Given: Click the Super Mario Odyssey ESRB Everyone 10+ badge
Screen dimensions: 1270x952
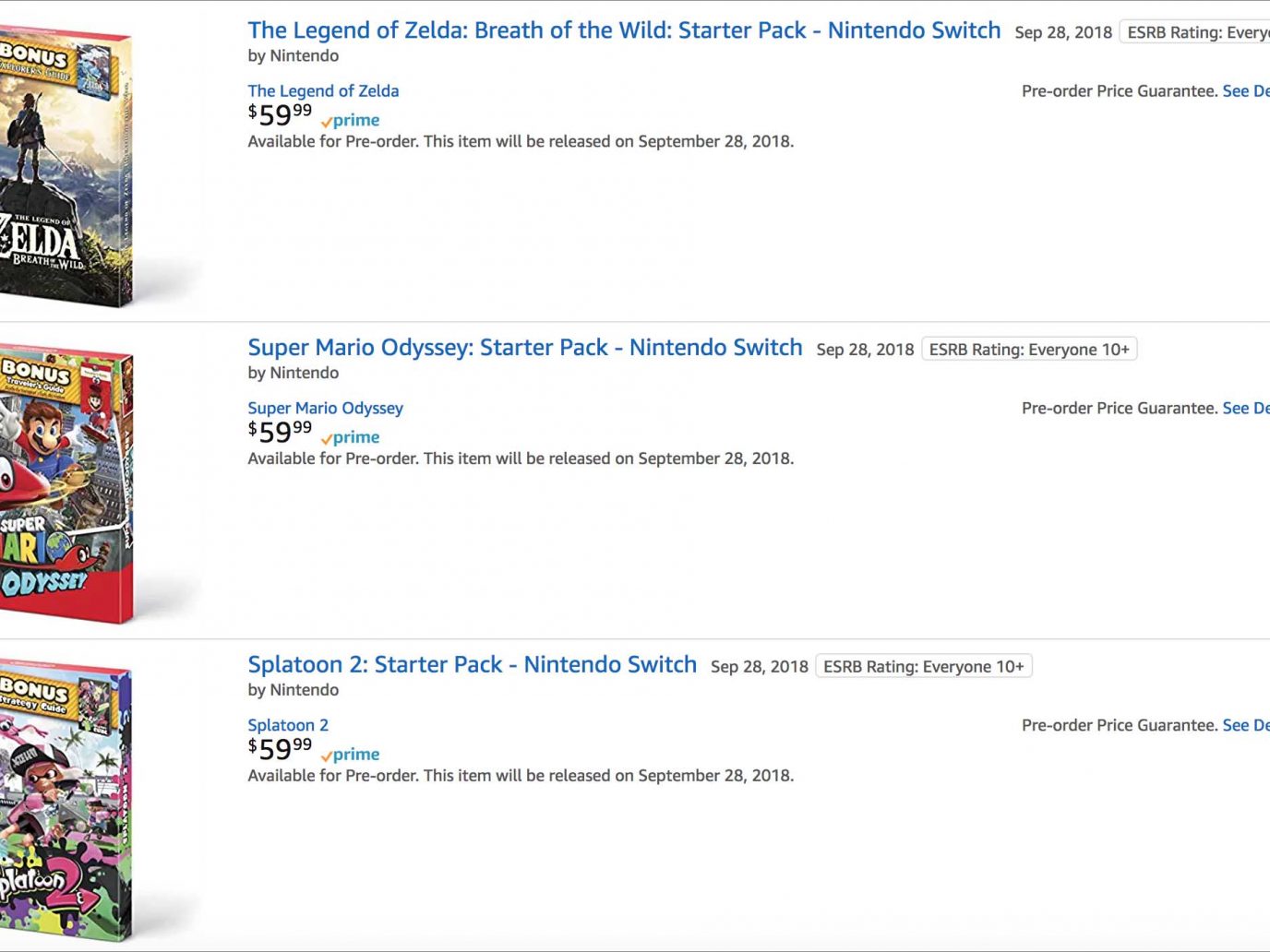Looking at the screenshot, I should coord(1029,350).
